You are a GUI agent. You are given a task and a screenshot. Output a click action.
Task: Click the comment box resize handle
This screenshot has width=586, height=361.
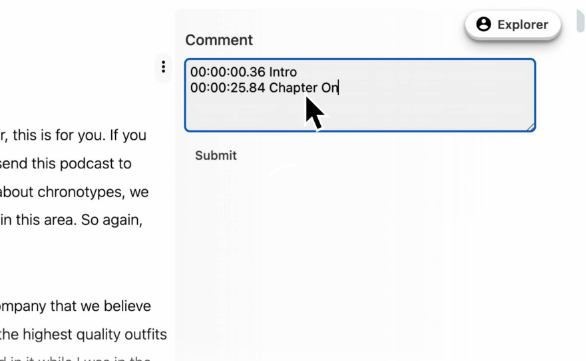tap(531, 127)
